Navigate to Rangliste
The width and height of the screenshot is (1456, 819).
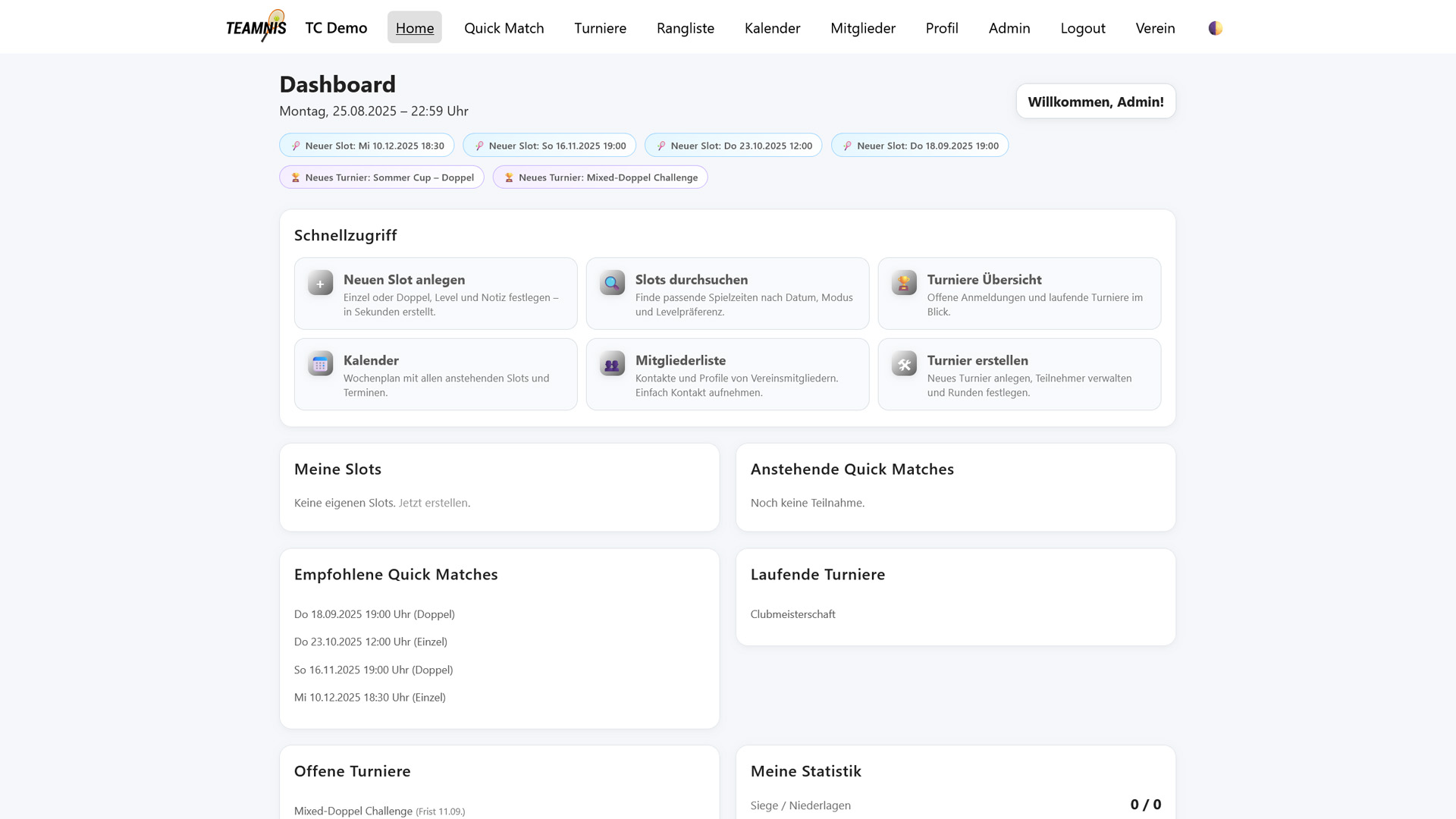685,28
